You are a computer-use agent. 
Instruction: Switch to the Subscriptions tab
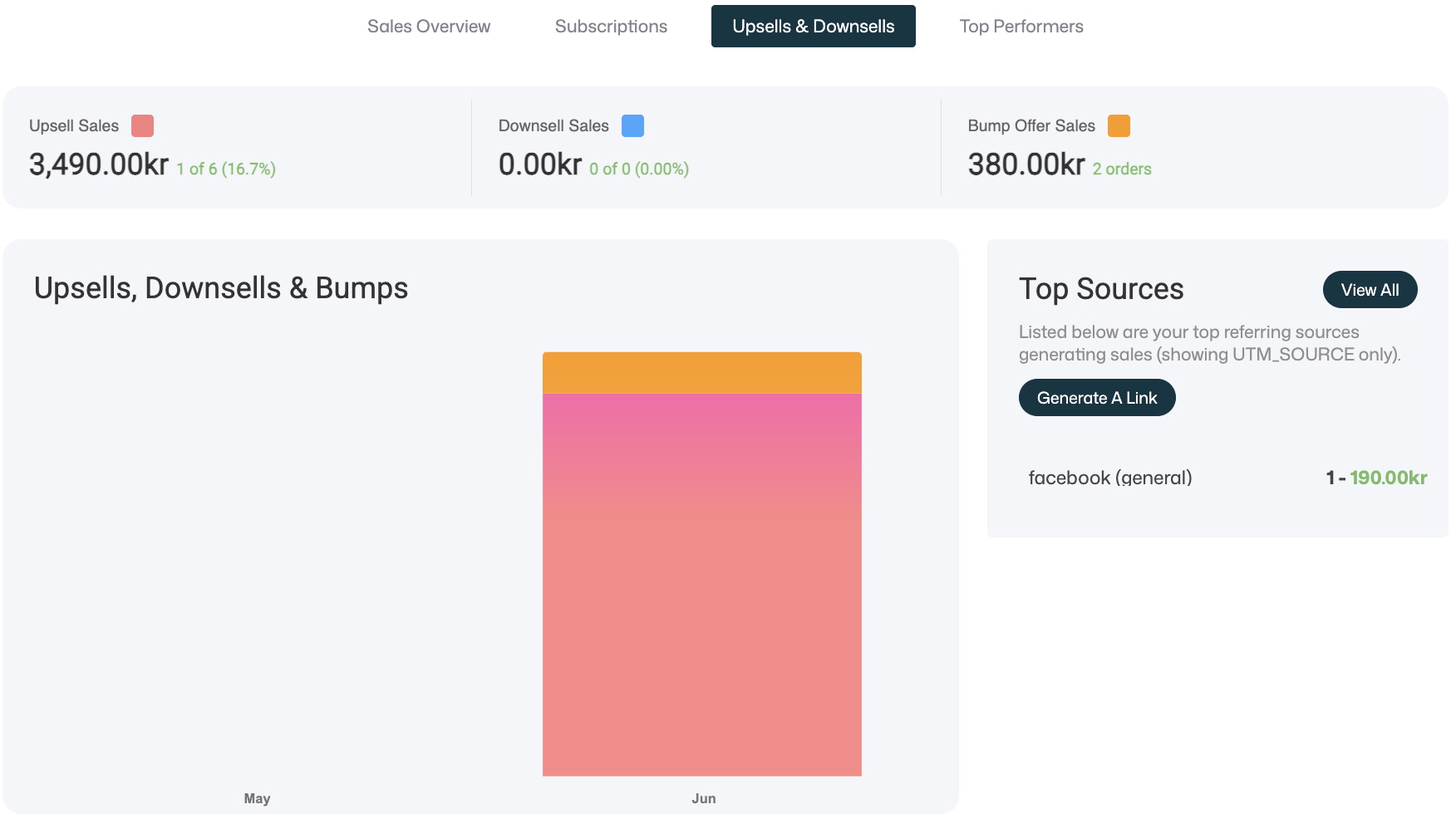611,27
